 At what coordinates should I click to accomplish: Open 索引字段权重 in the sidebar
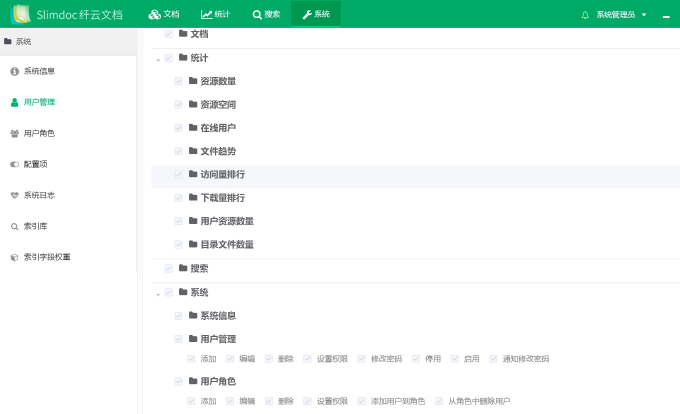pos(47,257)
